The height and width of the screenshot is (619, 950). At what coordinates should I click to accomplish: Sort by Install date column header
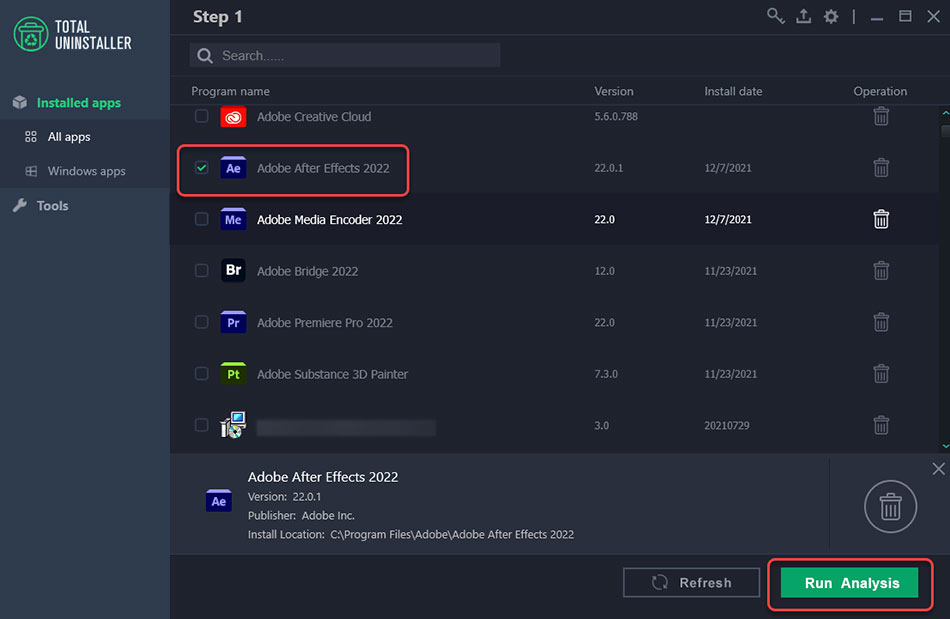(x=733, y=91)
